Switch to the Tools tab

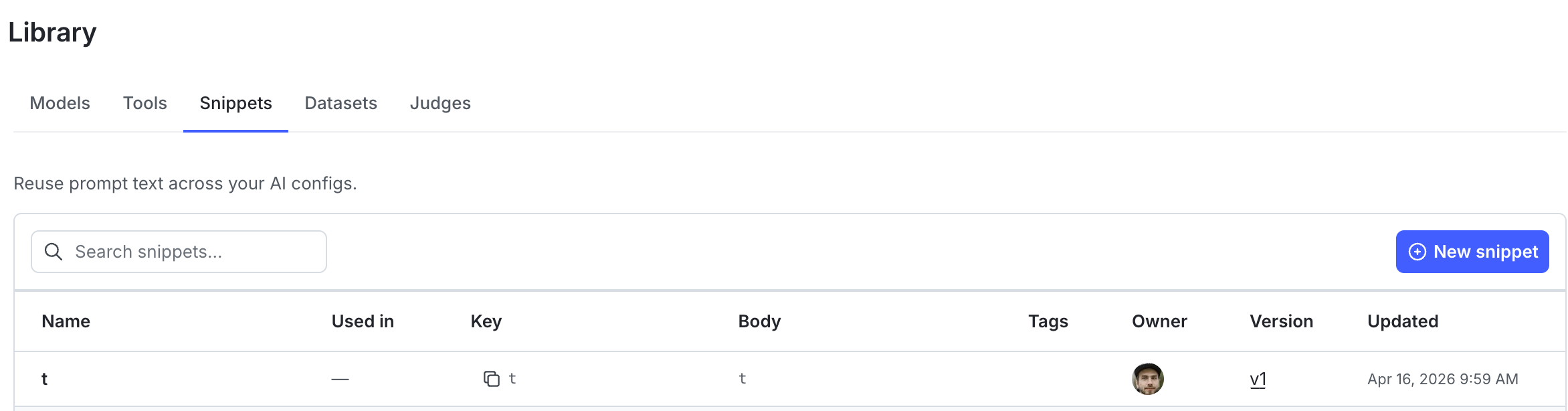click(x=144, y=103)
